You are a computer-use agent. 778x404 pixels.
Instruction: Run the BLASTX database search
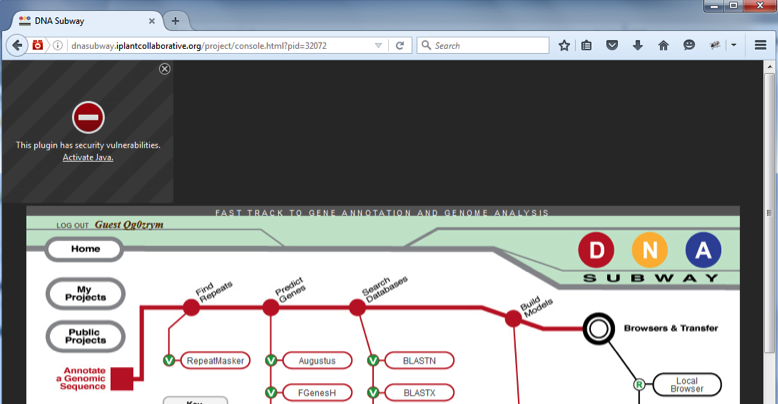click(419, 393)
